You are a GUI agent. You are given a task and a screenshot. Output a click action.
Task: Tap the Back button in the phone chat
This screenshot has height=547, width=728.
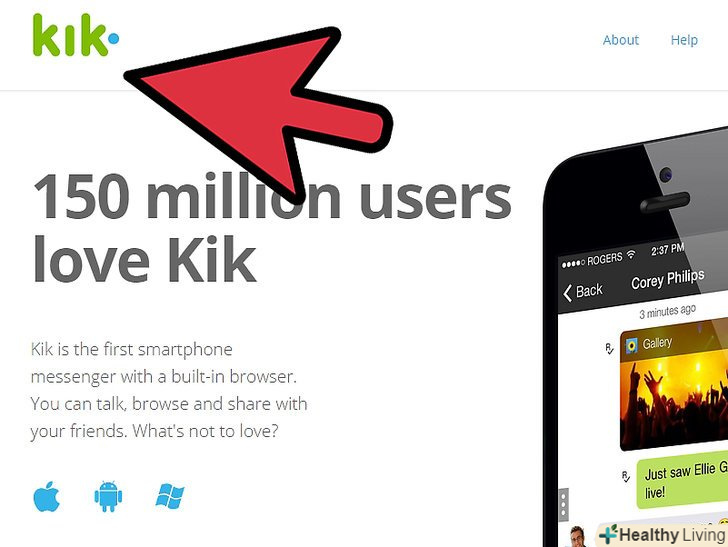583,292
